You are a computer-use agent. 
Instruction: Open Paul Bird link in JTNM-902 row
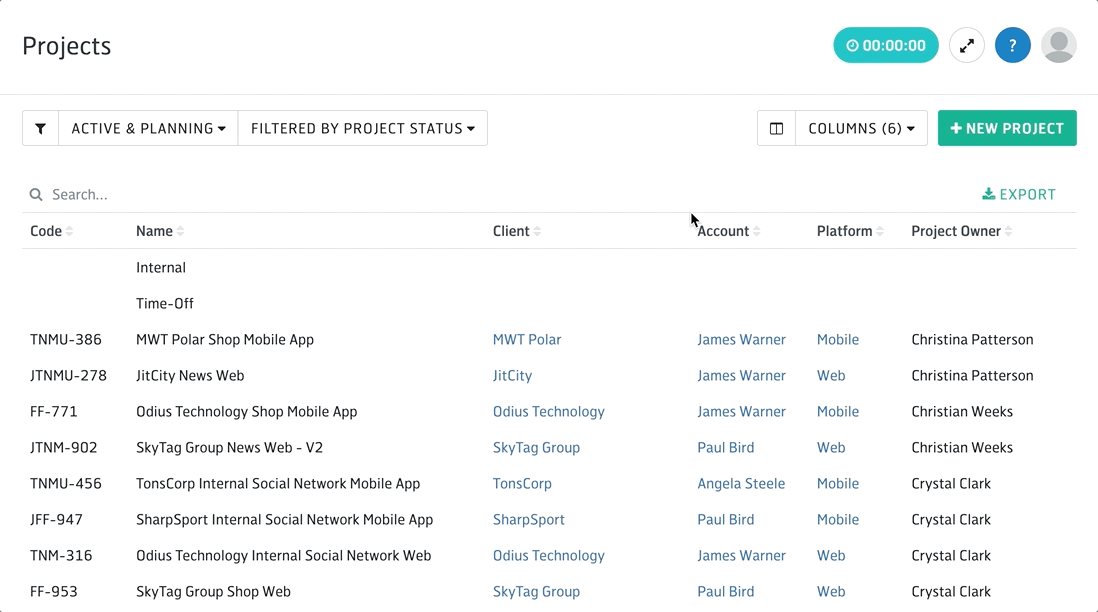[725, 447]
